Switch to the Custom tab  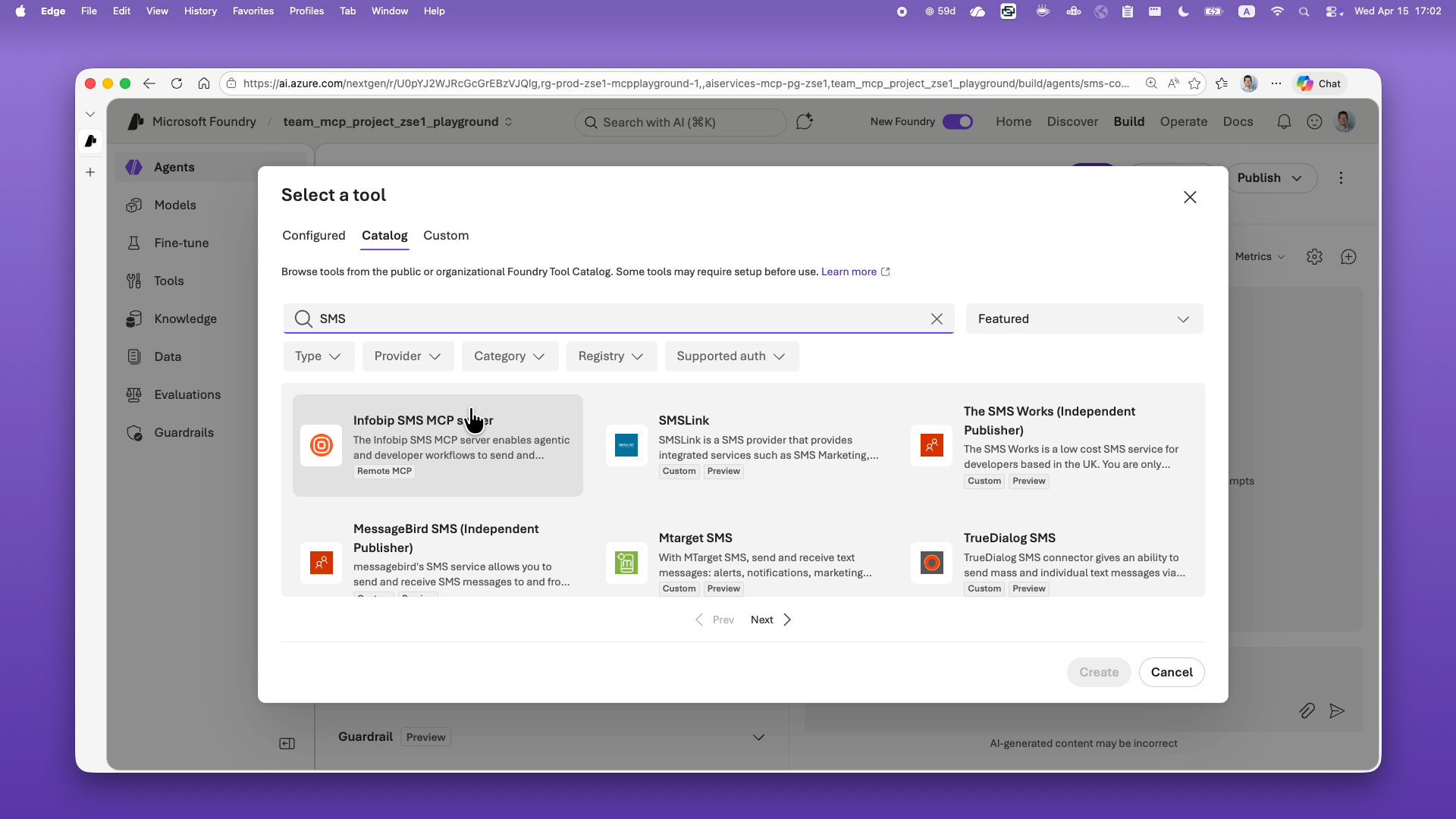point(446,236)
